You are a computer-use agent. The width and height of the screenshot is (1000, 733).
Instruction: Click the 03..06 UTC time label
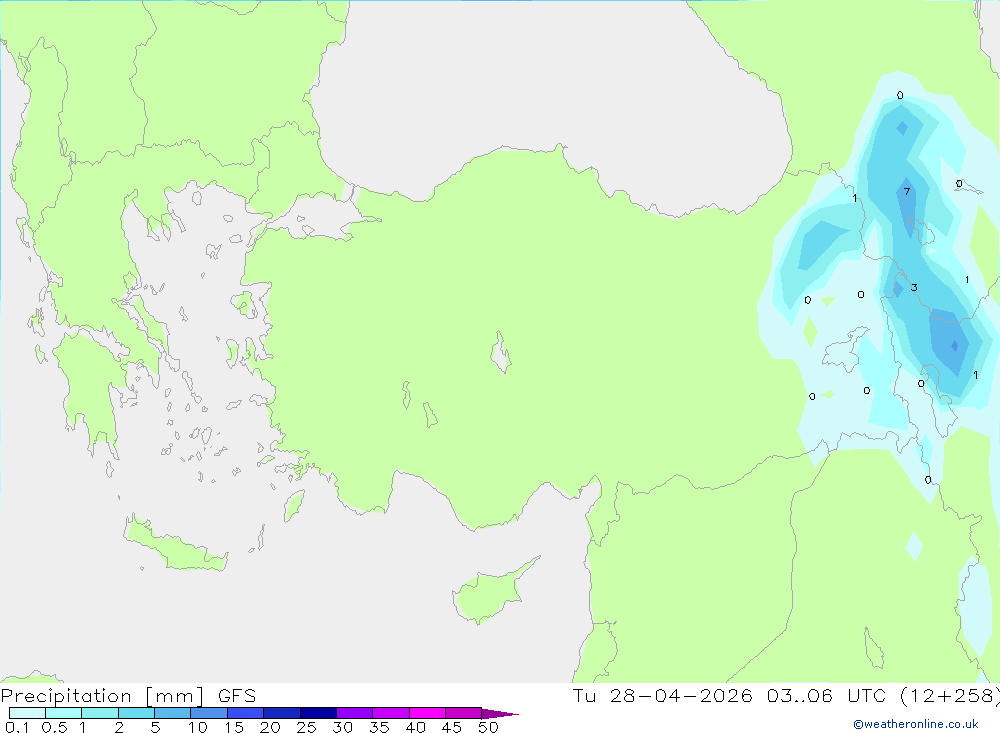tap(827, 695)
